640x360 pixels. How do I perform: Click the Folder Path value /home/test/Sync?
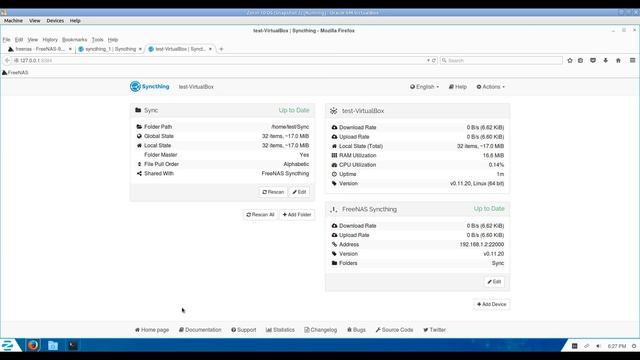pyautogui.click(x=290, y=127)
